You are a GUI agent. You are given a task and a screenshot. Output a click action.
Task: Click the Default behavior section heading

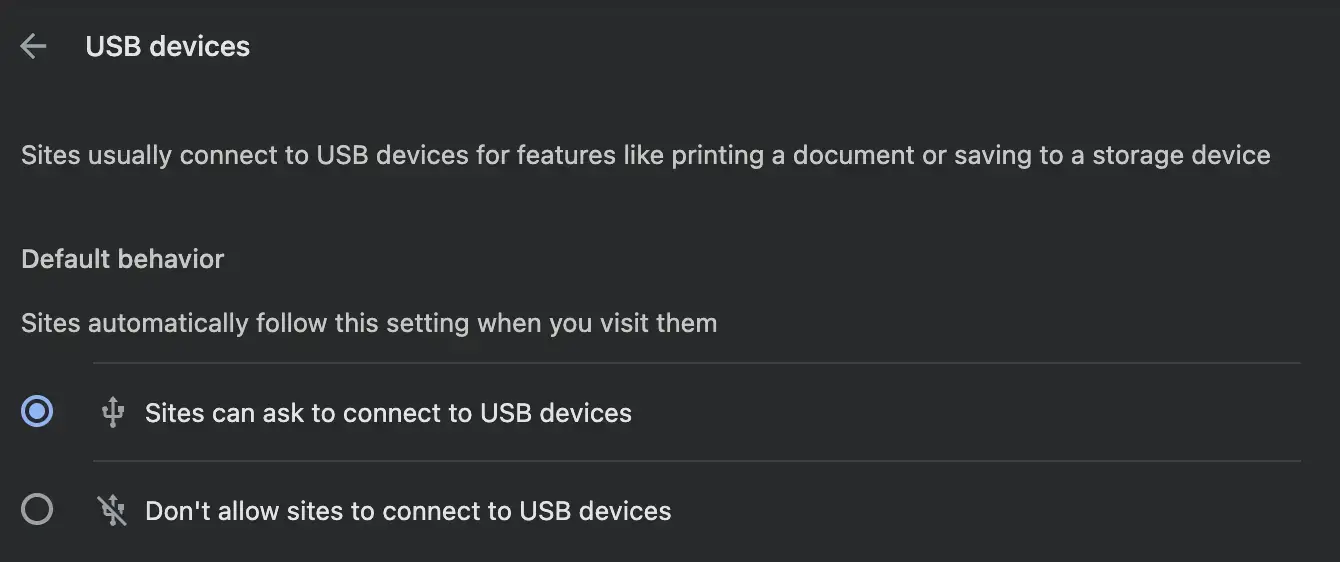coord(122,259)
